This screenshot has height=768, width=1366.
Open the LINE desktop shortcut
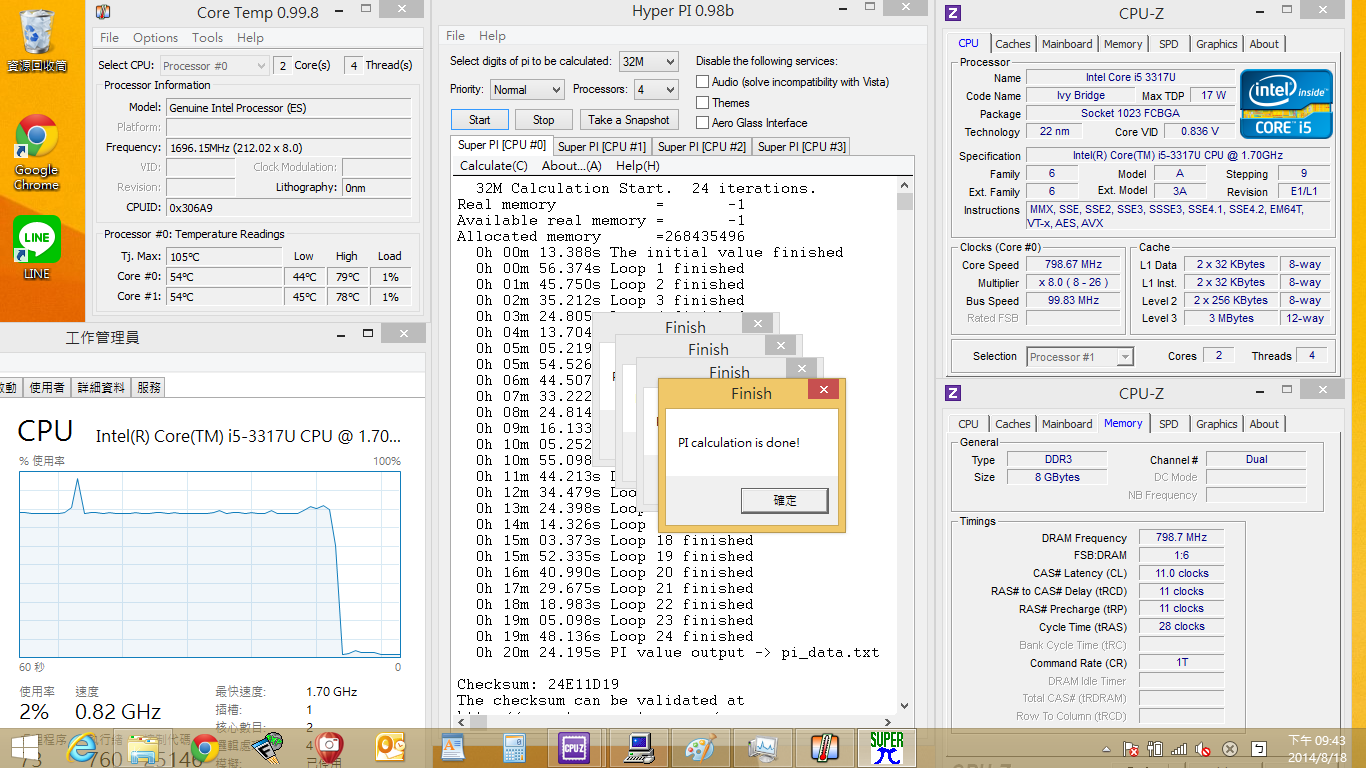[37, 248]
